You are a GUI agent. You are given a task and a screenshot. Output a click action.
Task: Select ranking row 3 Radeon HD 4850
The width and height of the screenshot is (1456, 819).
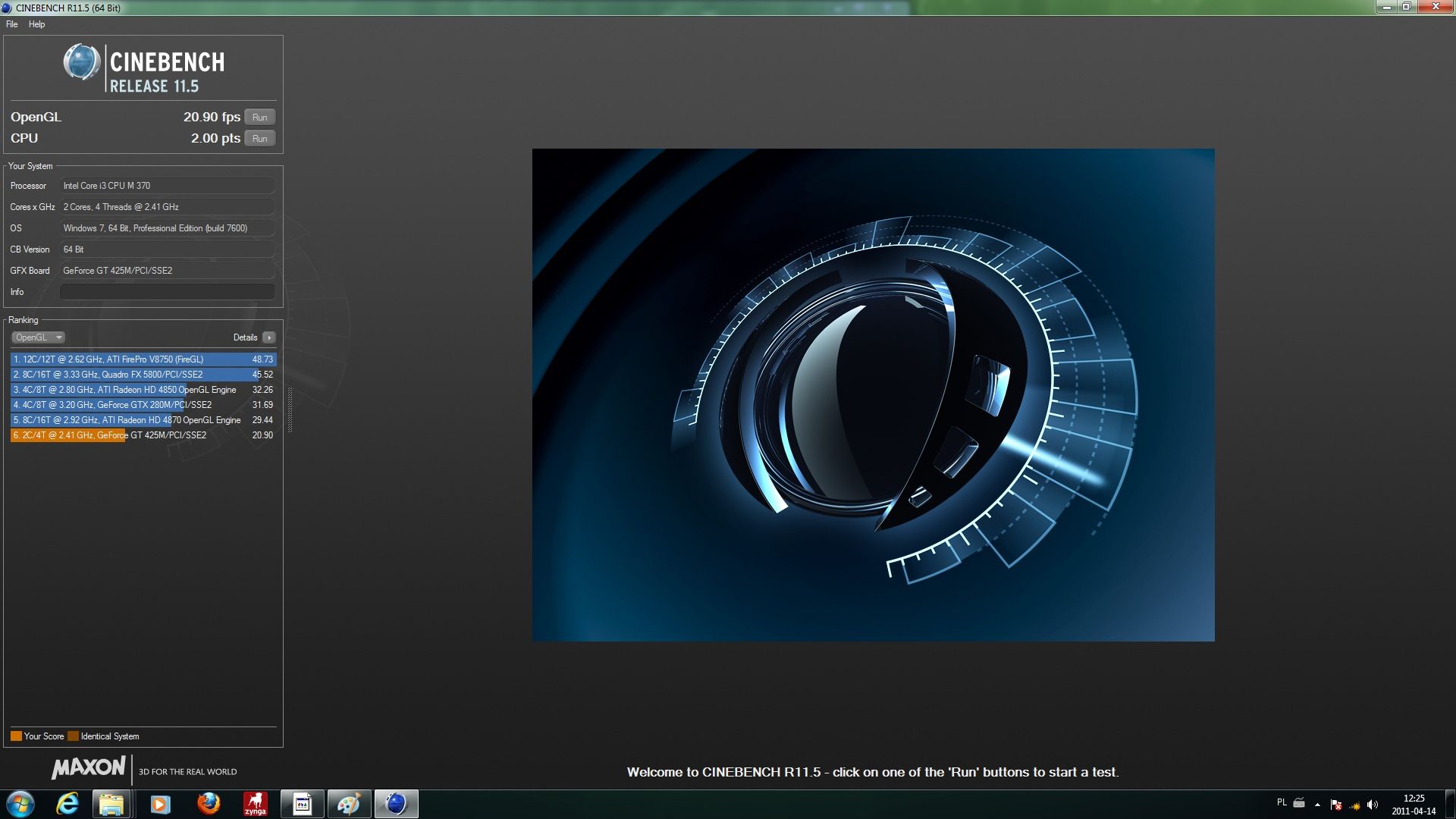(143, 390)
